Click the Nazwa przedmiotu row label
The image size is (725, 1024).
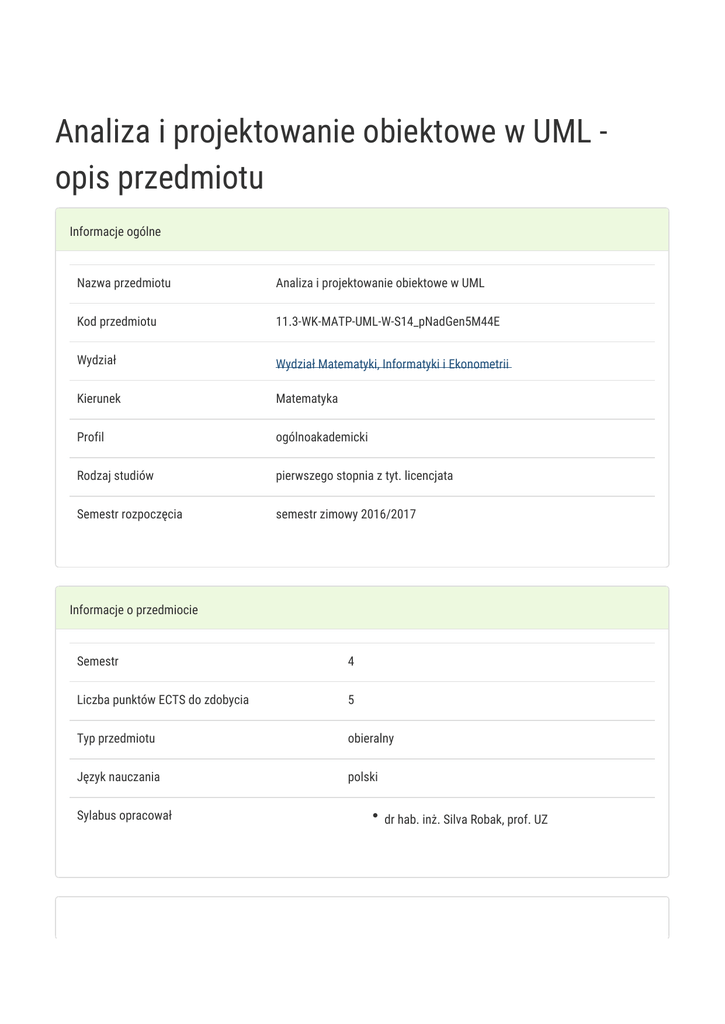(x=124, y=283)
